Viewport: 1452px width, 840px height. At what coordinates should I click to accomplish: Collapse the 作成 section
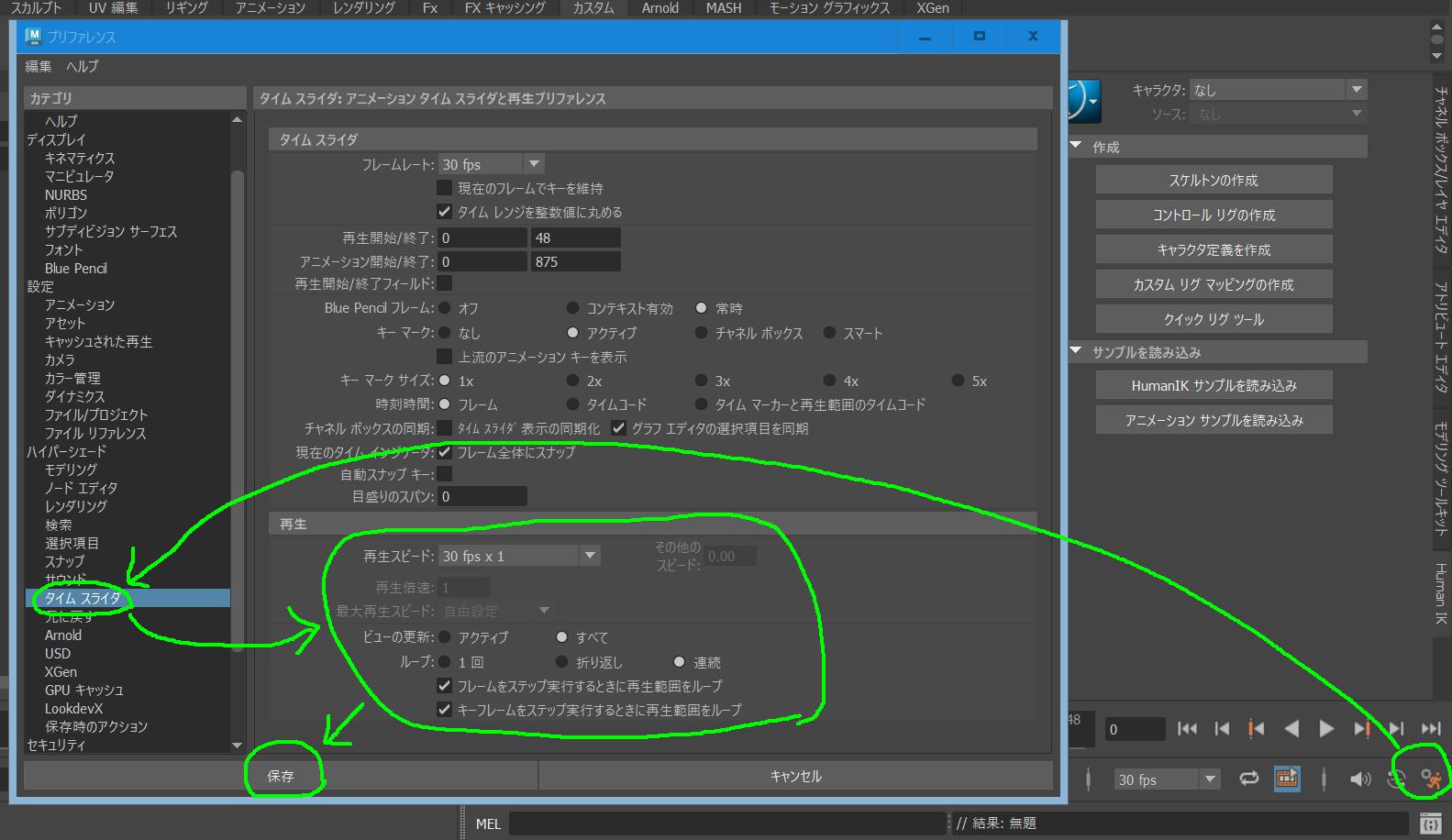[1077, 146]
